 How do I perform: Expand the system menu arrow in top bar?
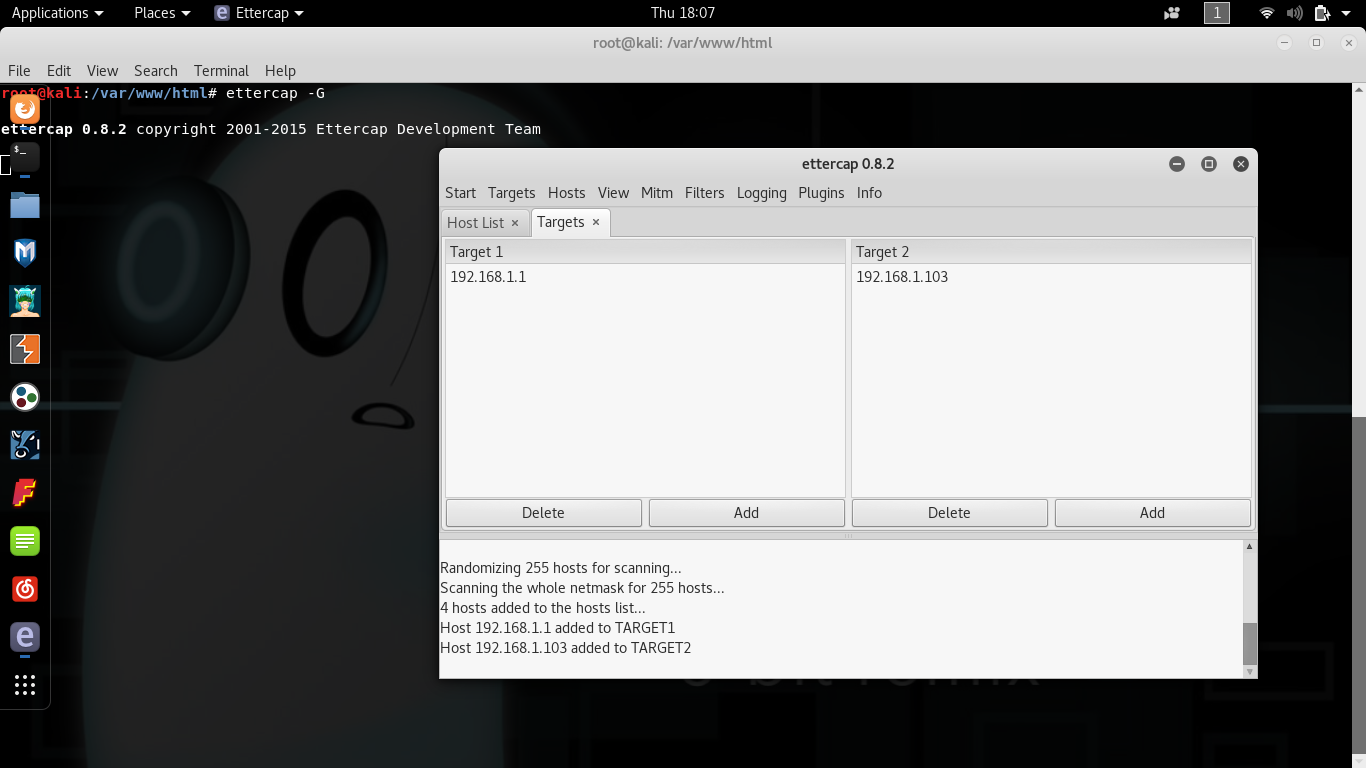(x=1345, y=13)
